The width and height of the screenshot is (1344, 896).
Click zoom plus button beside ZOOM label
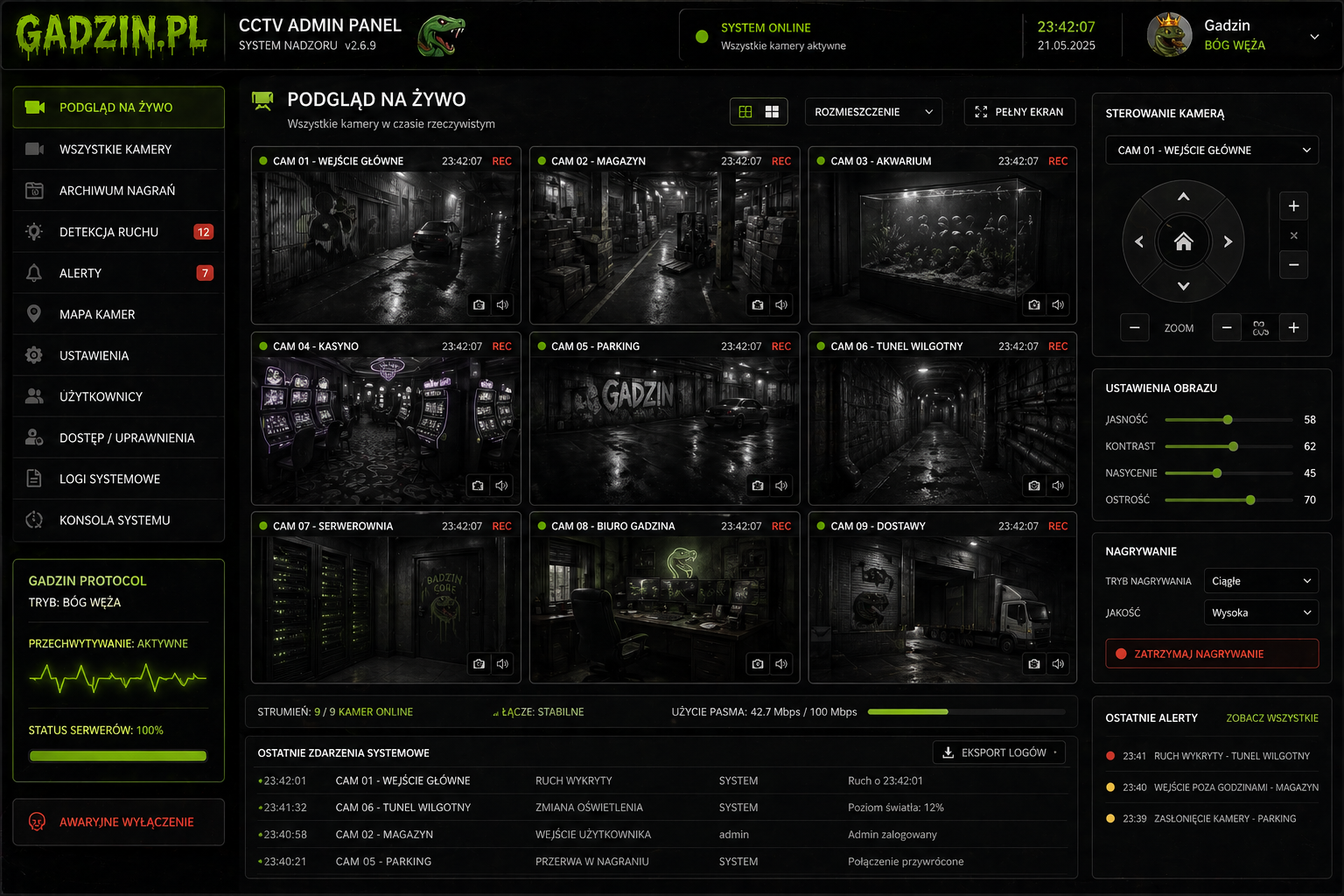click(x=1293, y=328)
